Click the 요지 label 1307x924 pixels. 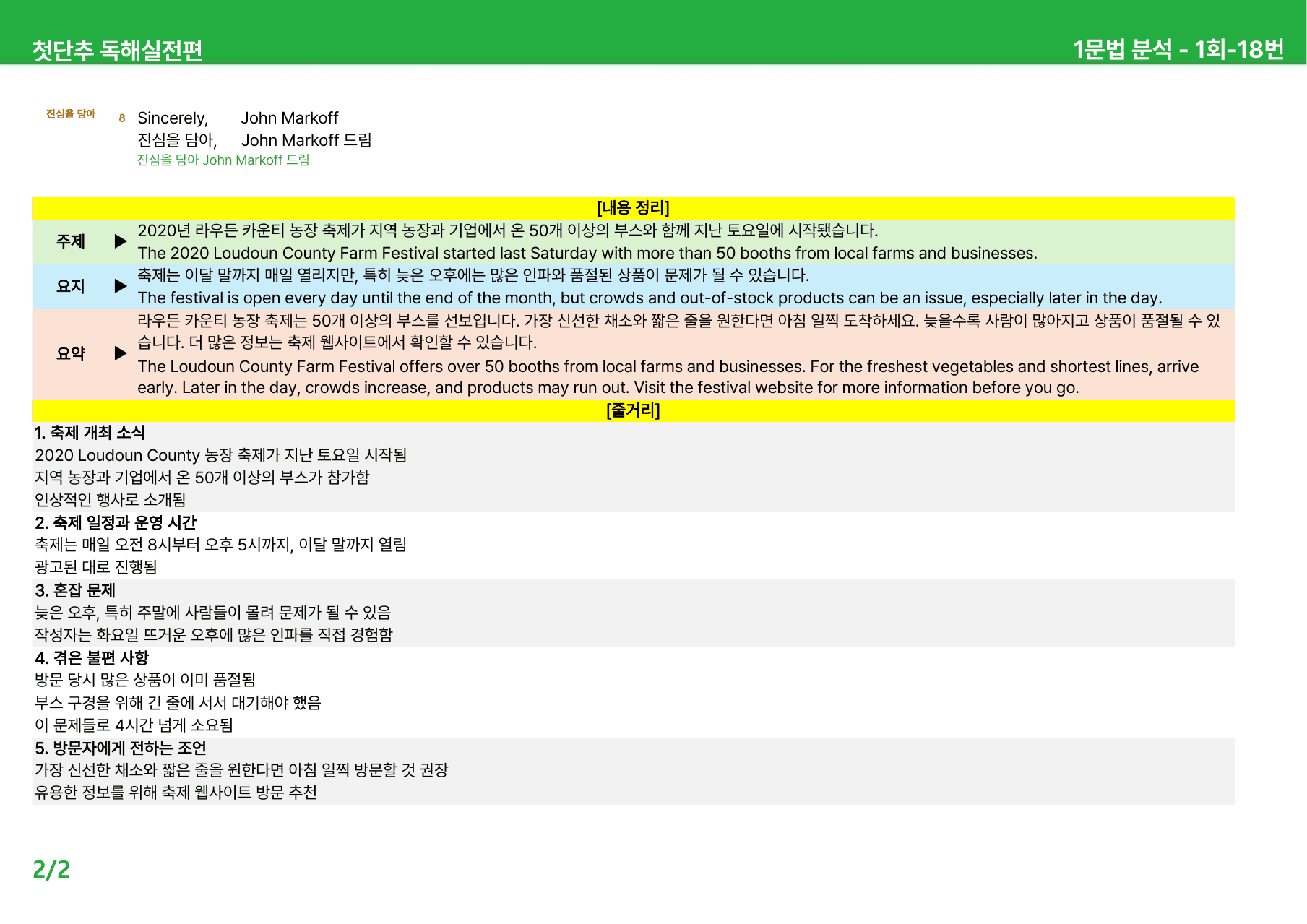tap(71, 286)
